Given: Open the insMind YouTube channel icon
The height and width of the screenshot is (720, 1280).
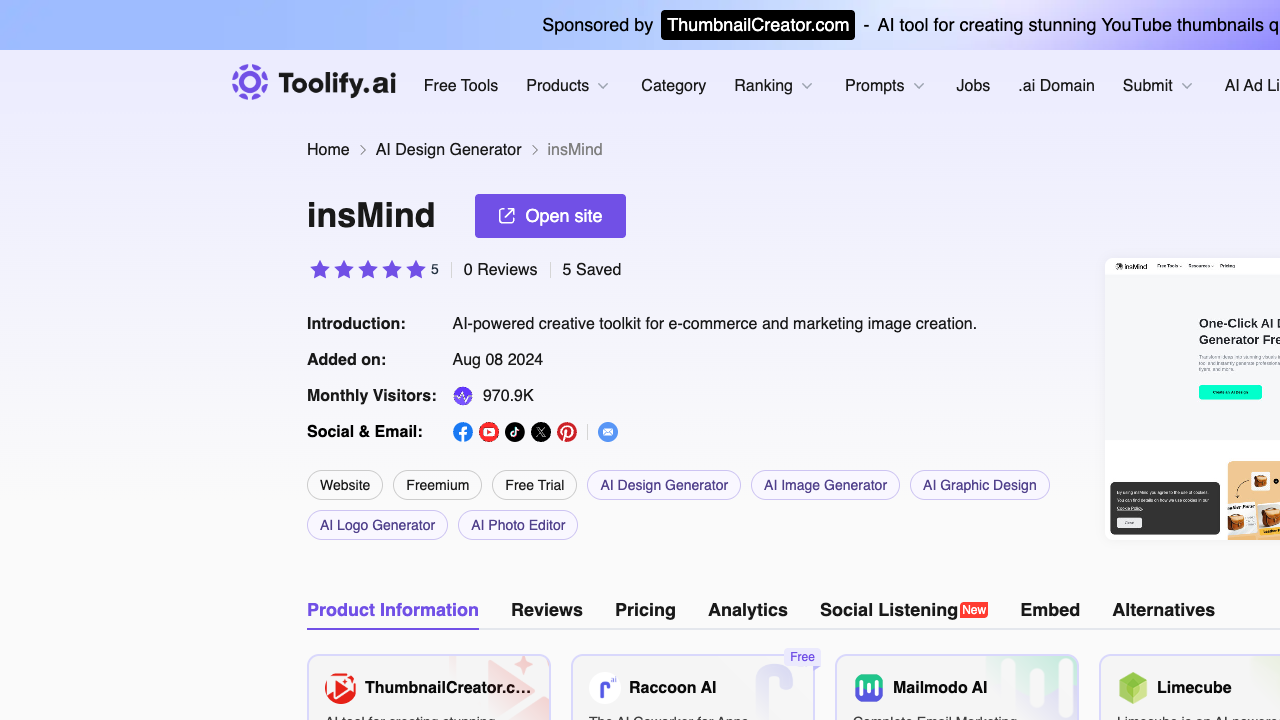Looking at the screenshot, I should pos(489,432).
